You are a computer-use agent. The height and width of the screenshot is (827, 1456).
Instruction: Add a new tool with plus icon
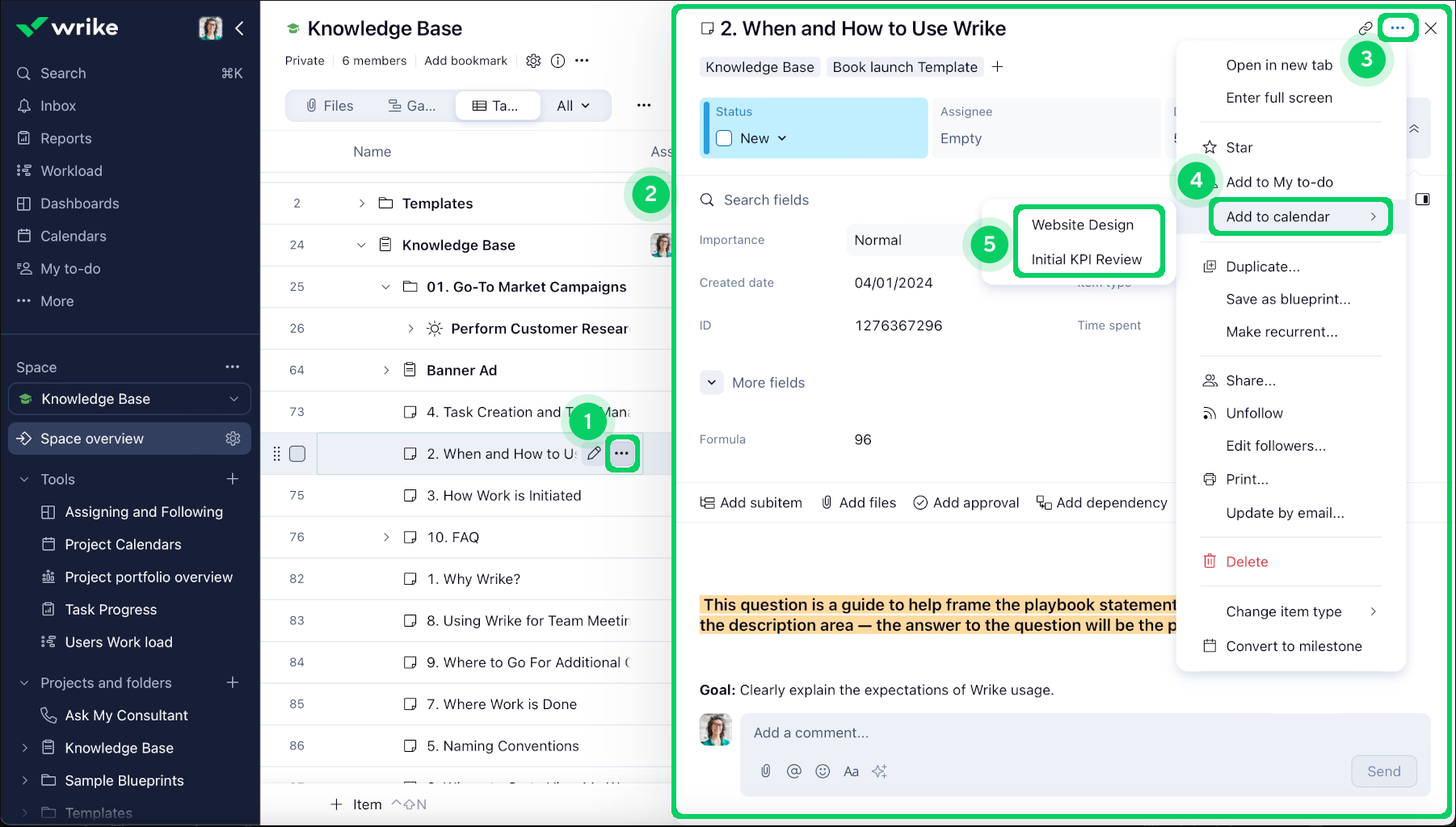(233, 479)
